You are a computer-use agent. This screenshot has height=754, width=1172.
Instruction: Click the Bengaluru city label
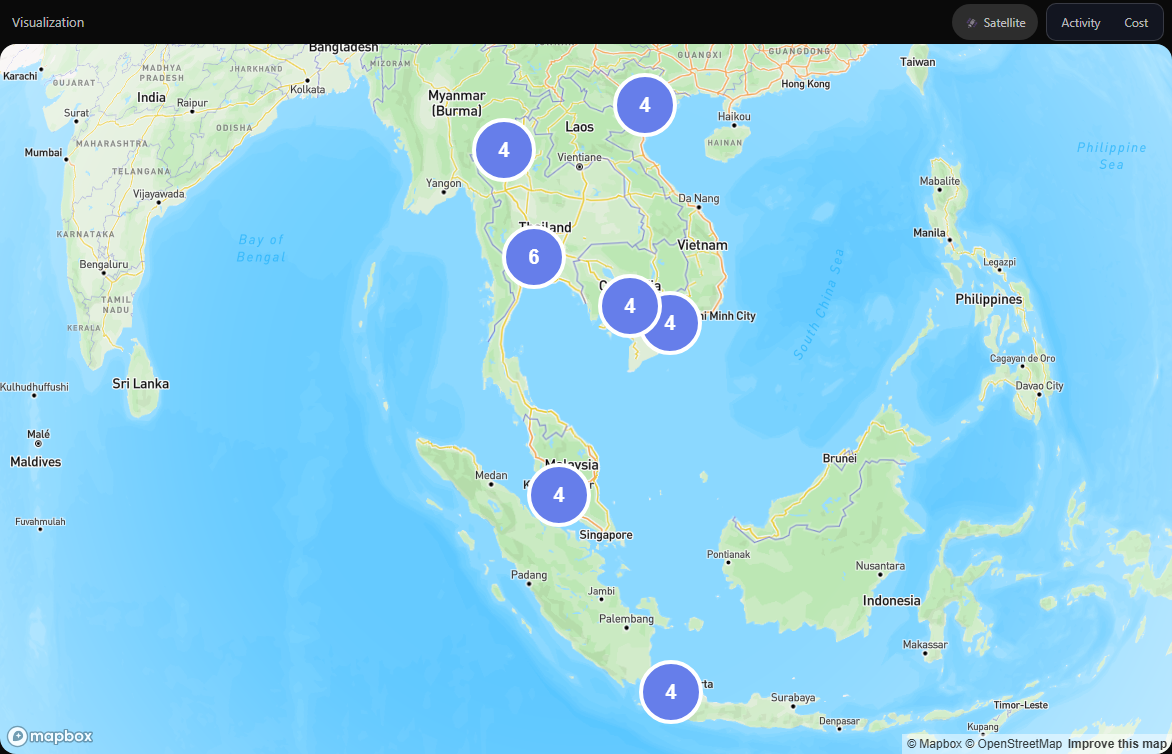[104, 265]
